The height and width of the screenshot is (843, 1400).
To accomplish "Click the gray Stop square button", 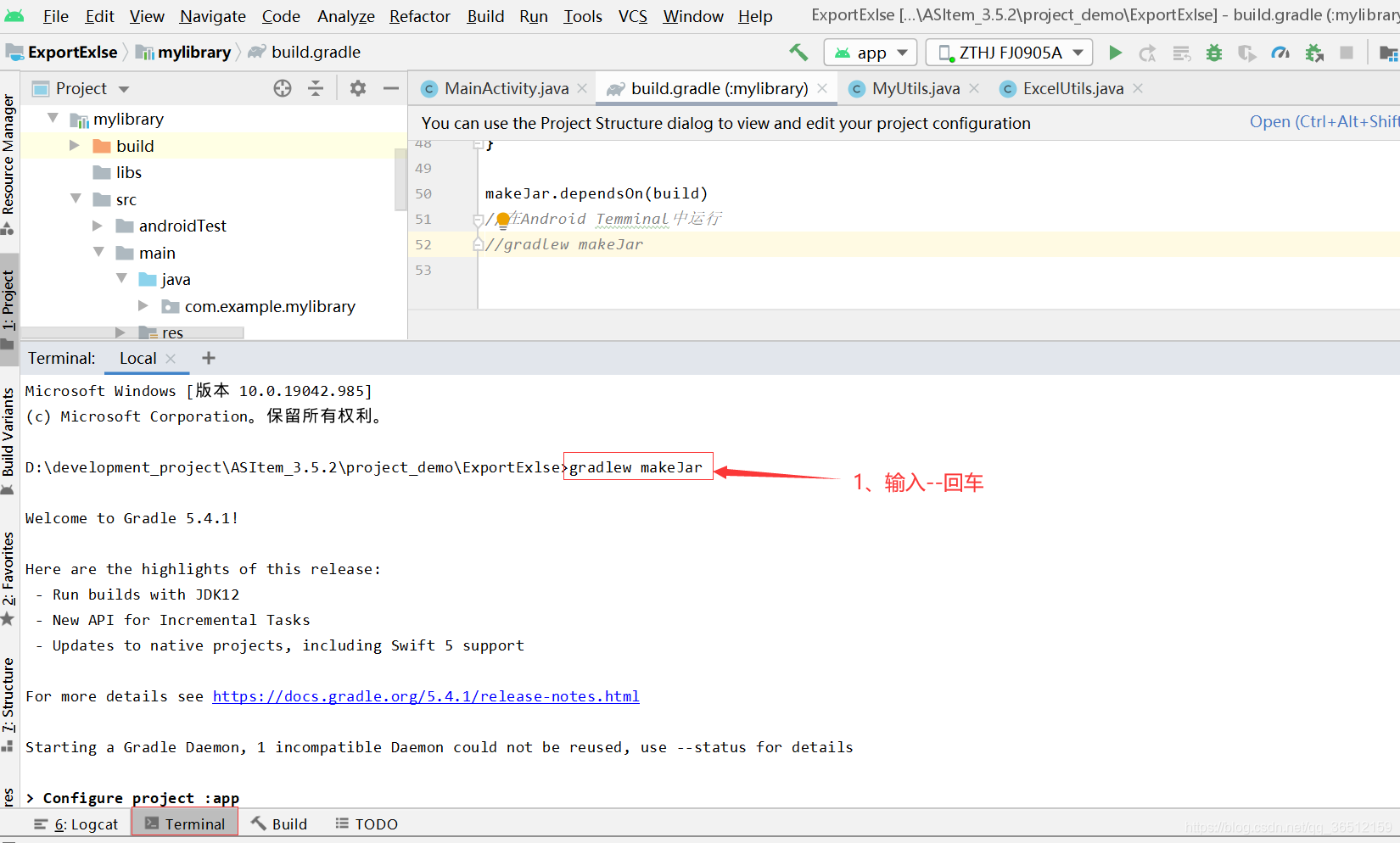I will (x=1347, y=53).
